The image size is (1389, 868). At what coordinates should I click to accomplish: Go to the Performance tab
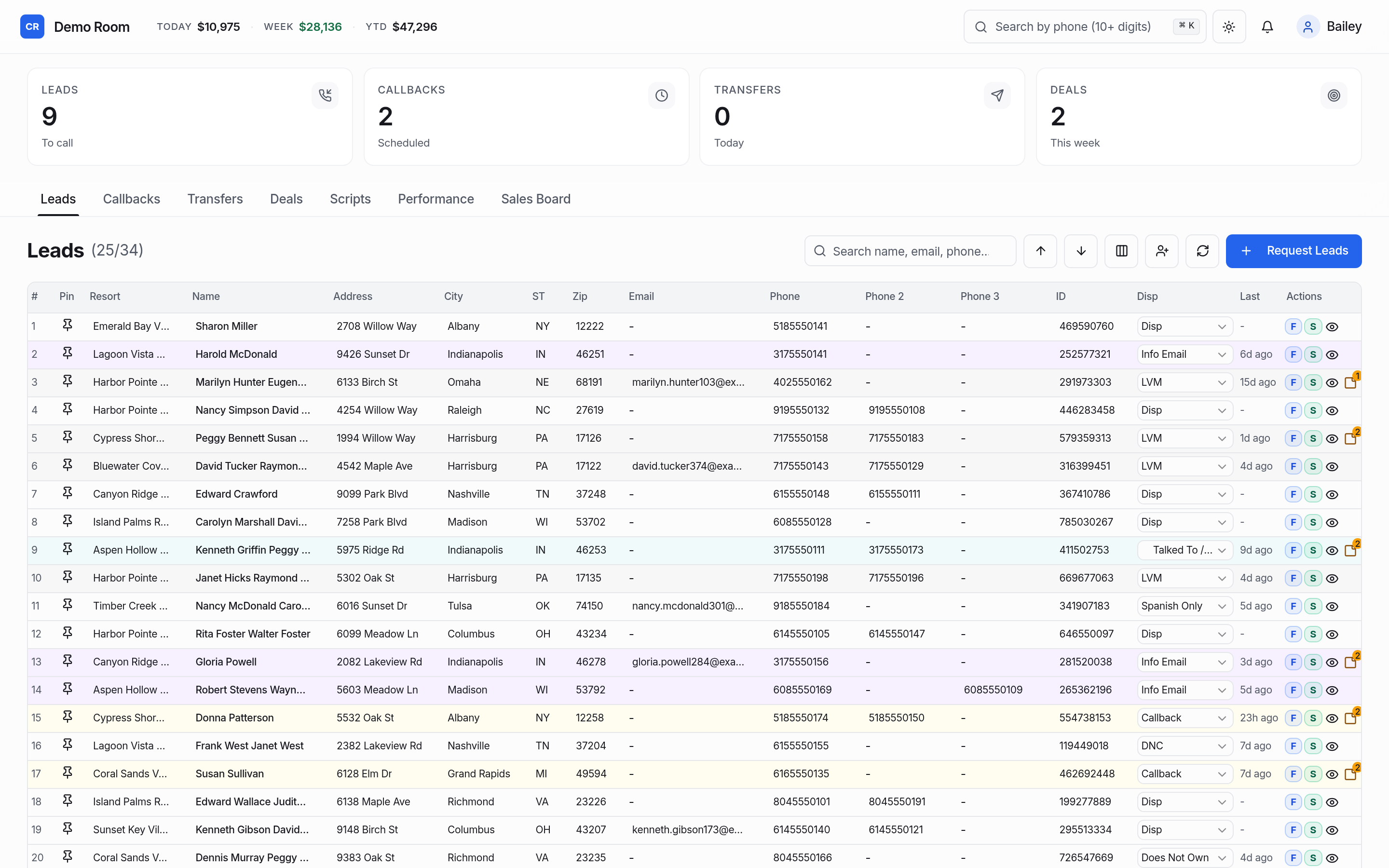(x=436, y=199)
